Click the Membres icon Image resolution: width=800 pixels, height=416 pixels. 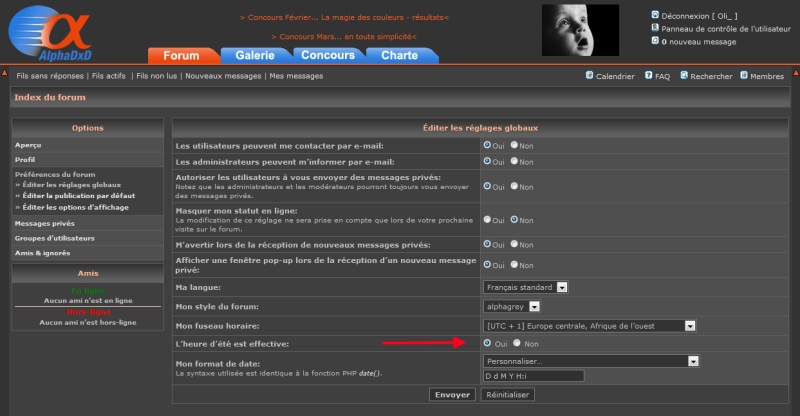(x=744, y=76)
